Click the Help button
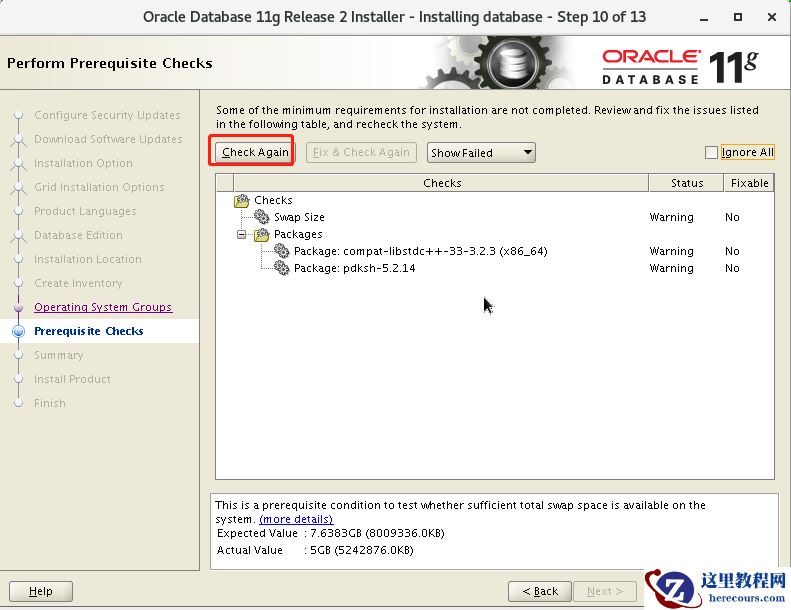The image size is (791, 610). pyautogui.click(x=41, y=591)
